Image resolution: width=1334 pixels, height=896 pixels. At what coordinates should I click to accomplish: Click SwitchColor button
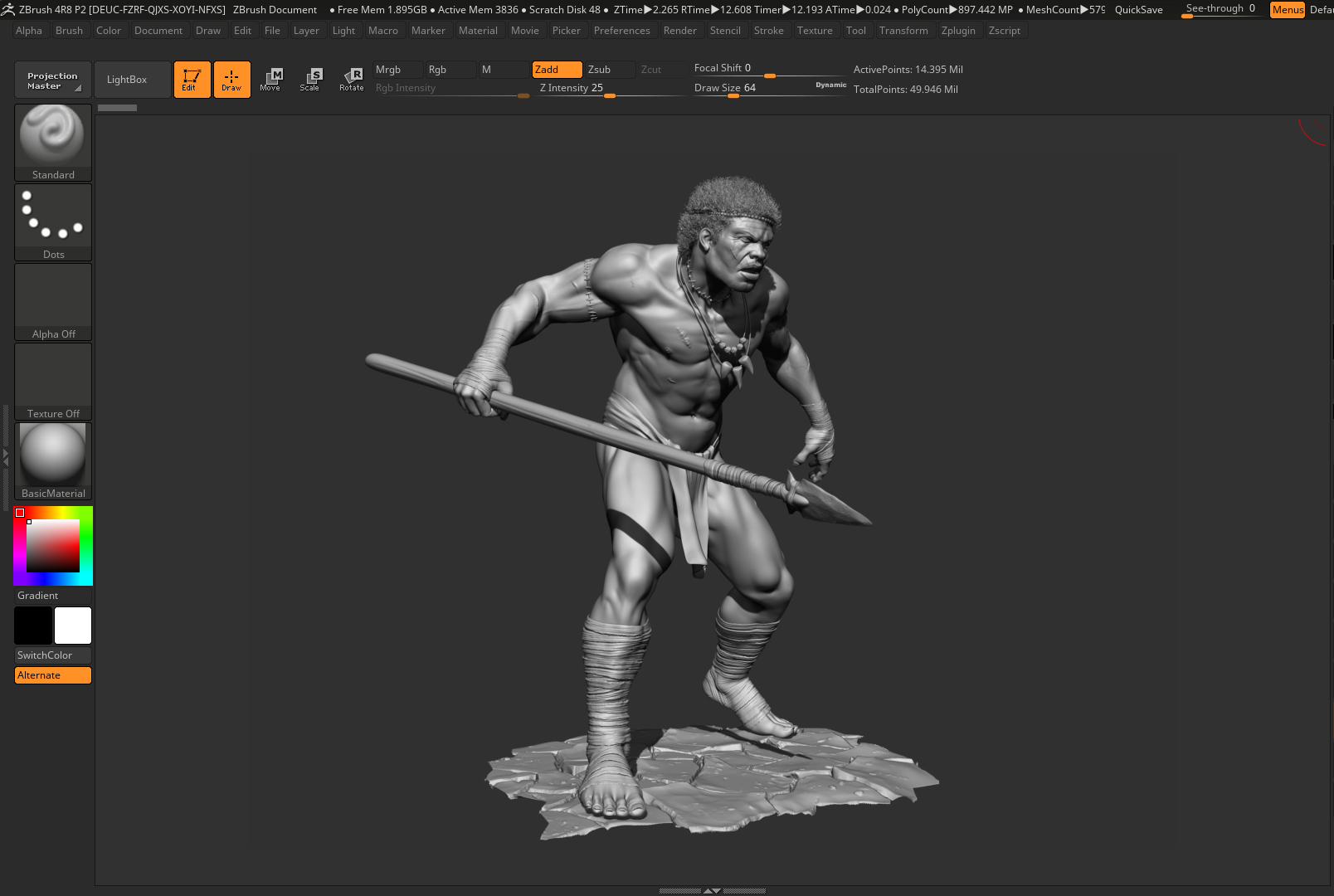click(x=53, y=655)
